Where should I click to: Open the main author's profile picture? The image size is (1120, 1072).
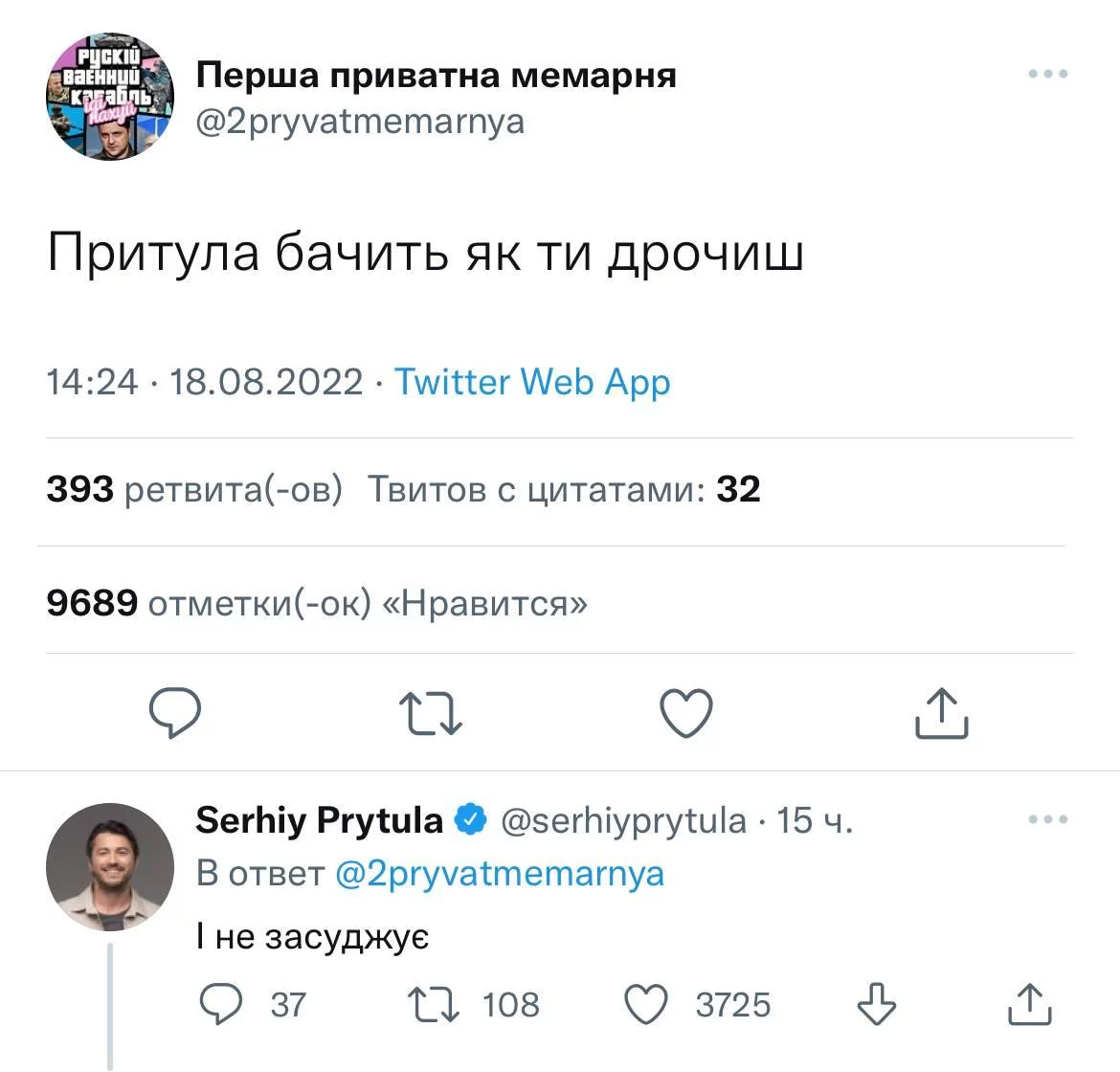click(110, 97)
